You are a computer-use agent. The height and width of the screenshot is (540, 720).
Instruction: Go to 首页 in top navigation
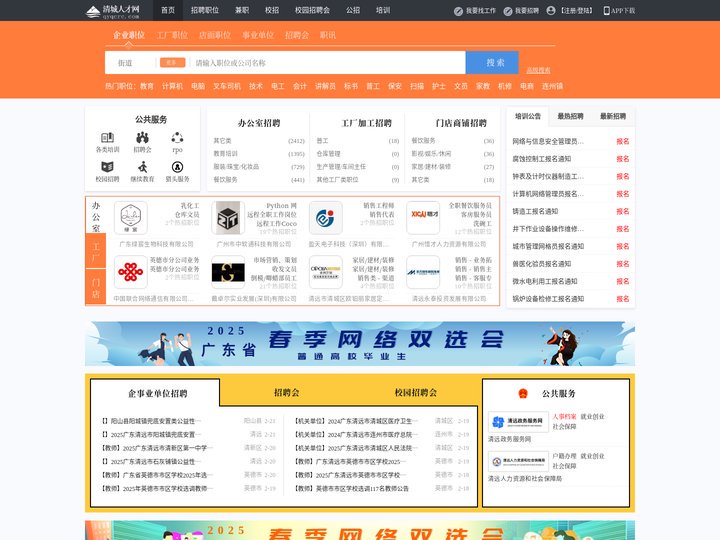coord(168,10)
